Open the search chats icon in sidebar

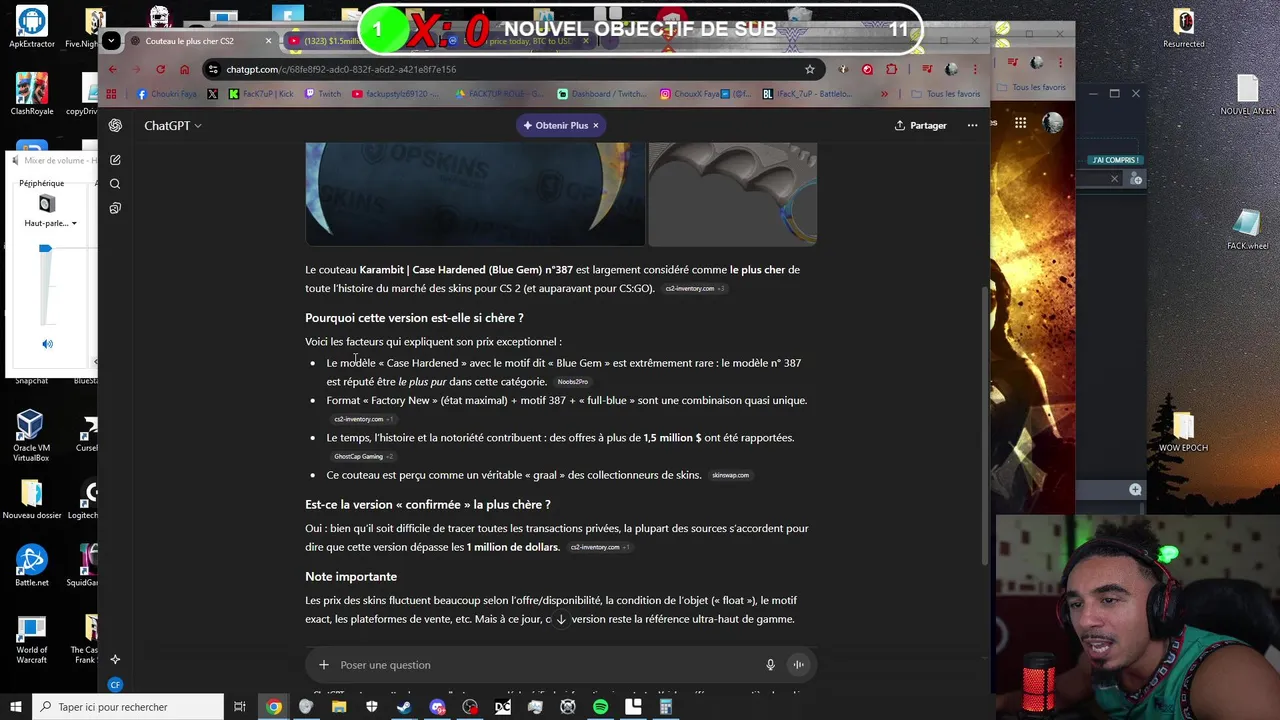[x=115, y=184]
